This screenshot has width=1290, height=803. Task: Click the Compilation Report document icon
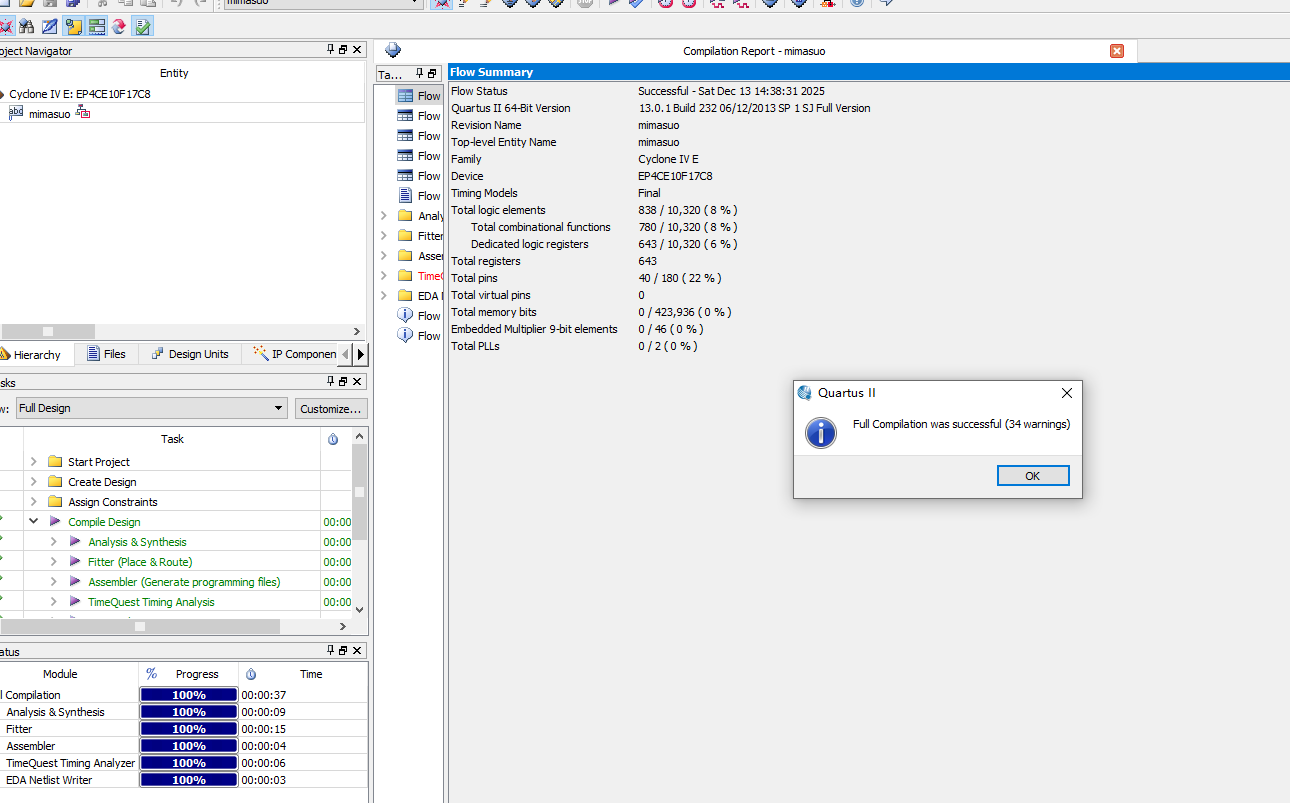click(x=393, y=50)
